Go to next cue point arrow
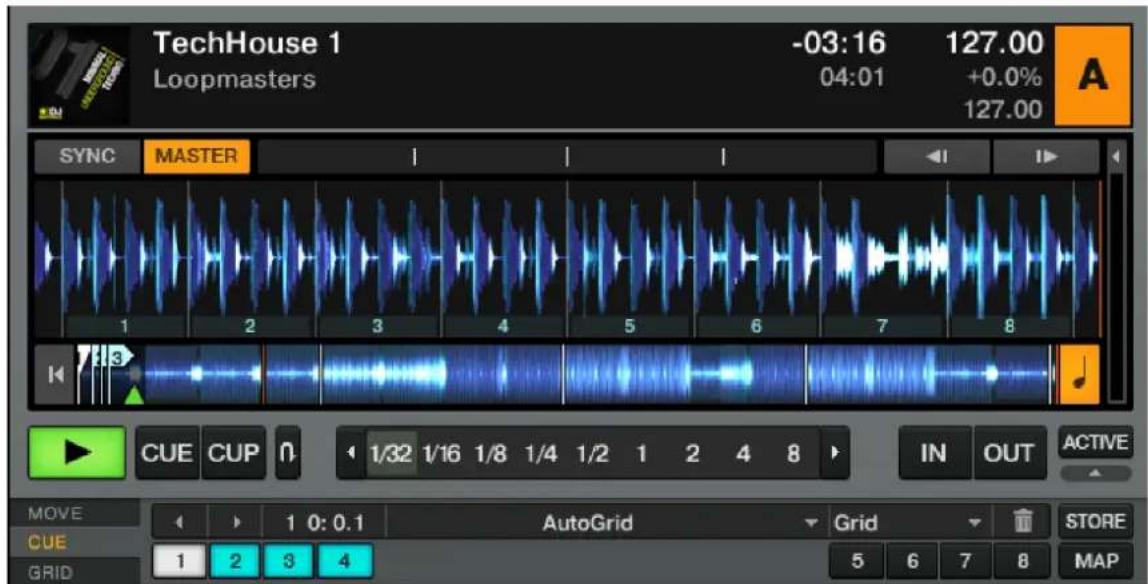The image size is (1148, 584). (x=236, y=523)
